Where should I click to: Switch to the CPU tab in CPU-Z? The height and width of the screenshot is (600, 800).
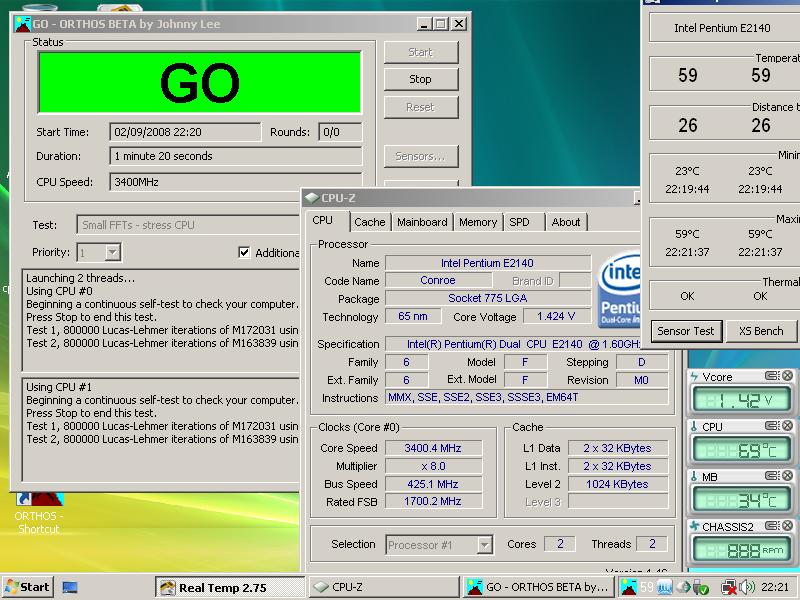(322, 220)
